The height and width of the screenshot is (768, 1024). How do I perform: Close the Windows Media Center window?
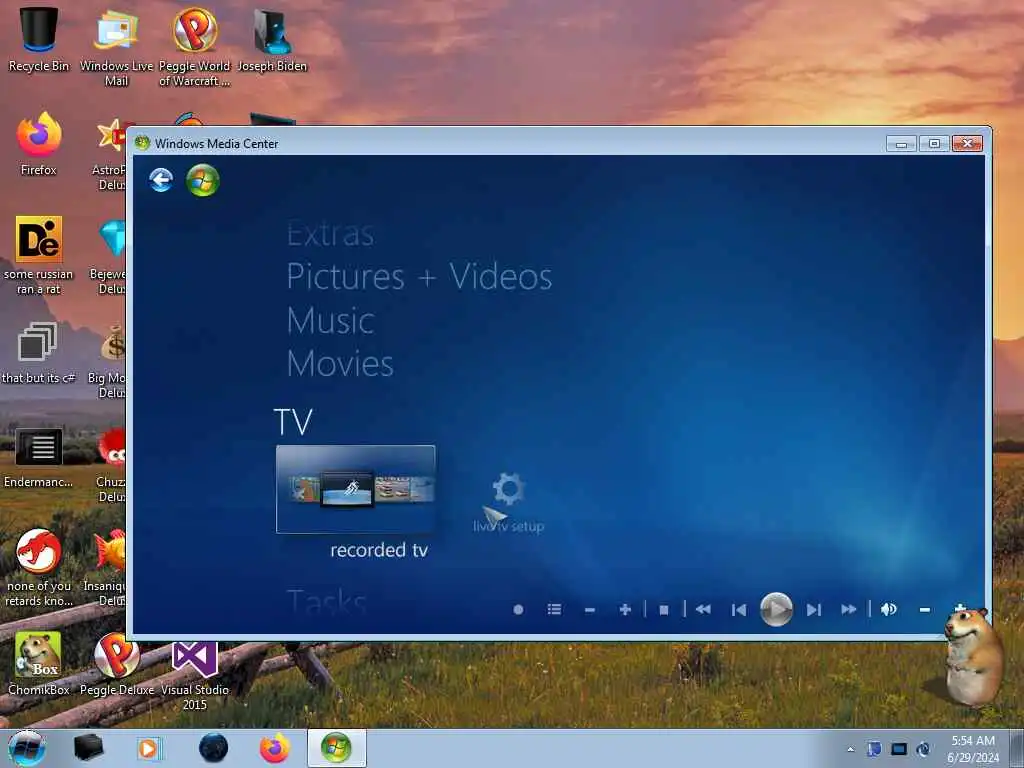[968, 144]
